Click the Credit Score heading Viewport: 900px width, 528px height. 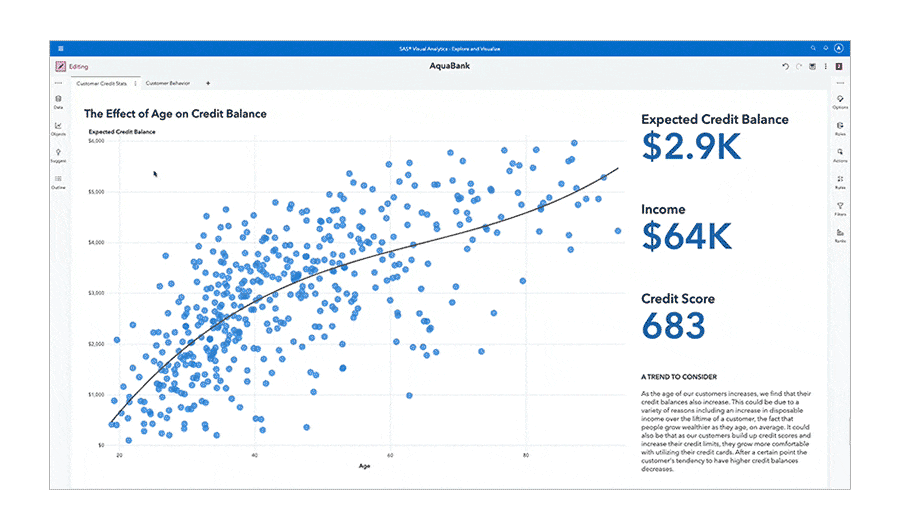[678, 299]
